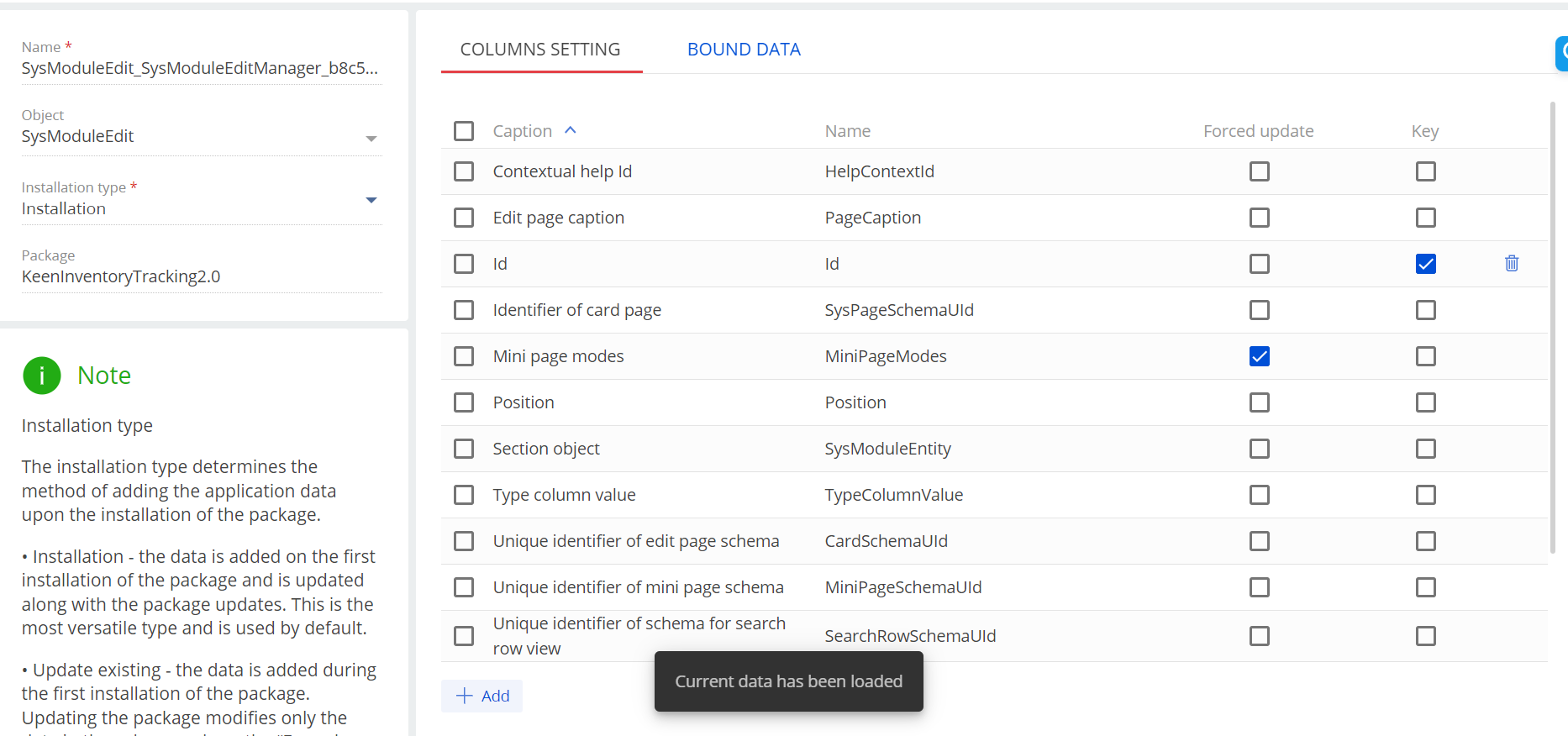Click the SysModuleEntity name cell
1568x736 pixels.
point(888,449)
